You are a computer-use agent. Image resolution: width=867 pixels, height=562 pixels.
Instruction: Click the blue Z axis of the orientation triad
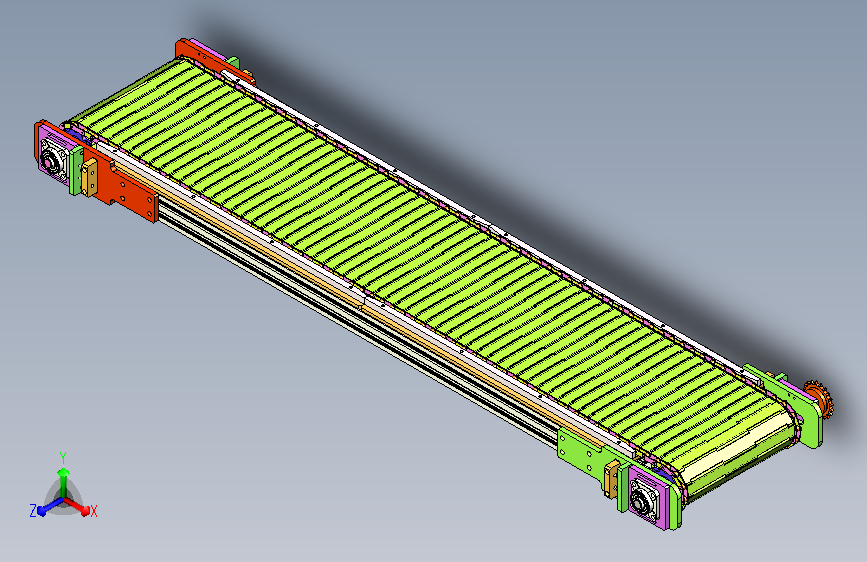click(x=50, y=506)
